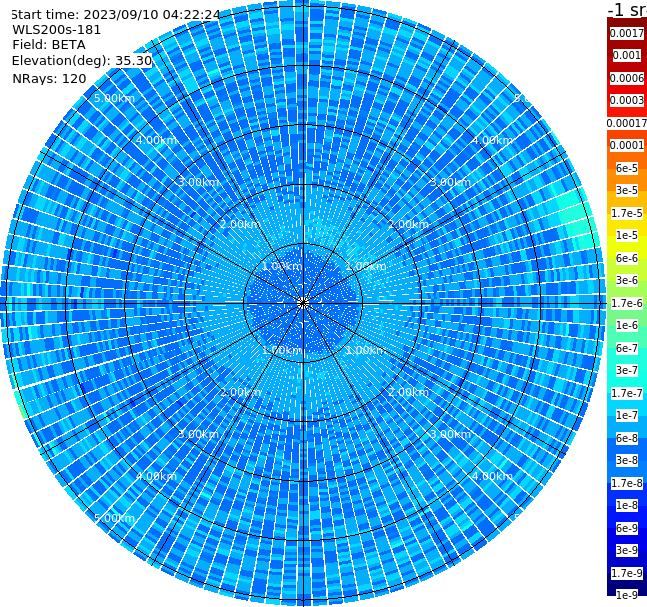Click the NRays: 120 label
Image resolution: width=647 pixels, height=607 pixels.
point(49,78)
